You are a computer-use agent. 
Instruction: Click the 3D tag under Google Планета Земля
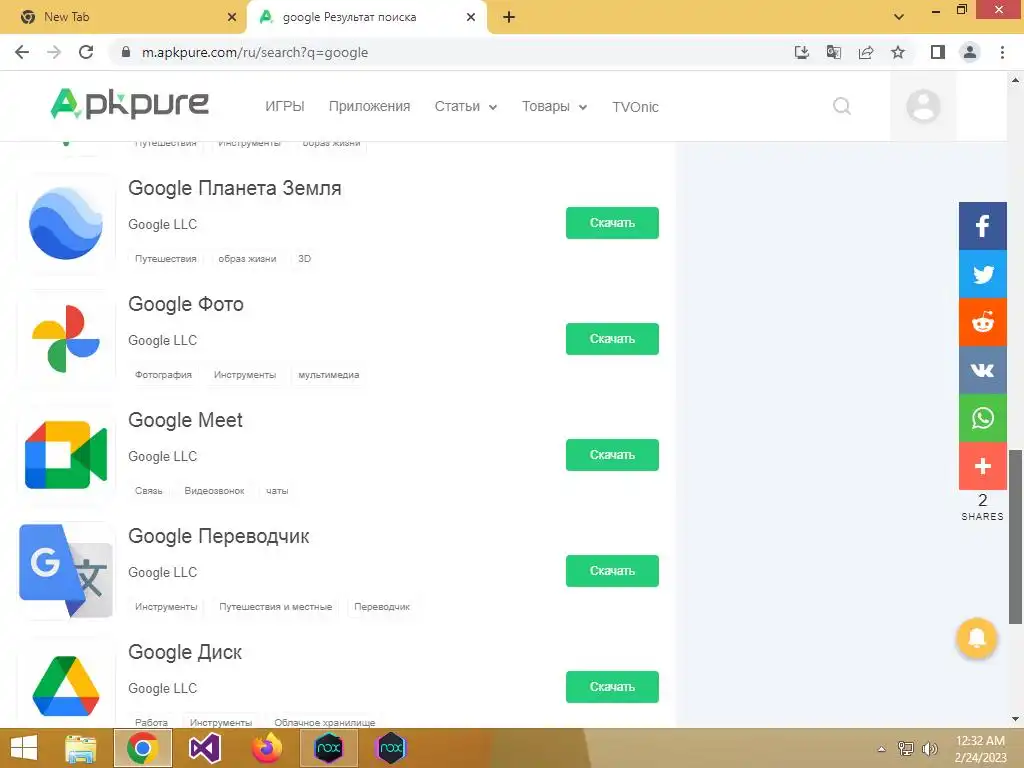304,259
